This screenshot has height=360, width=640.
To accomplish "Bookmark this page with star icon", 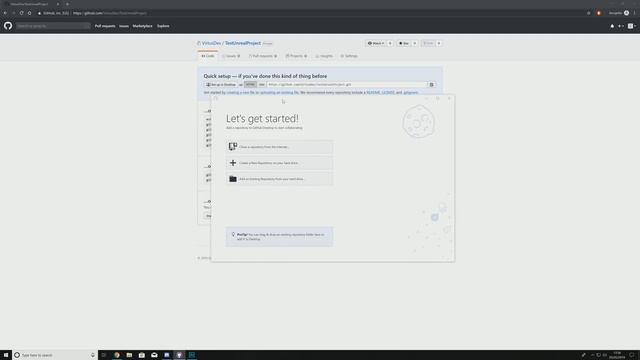I will coord(589,13).
